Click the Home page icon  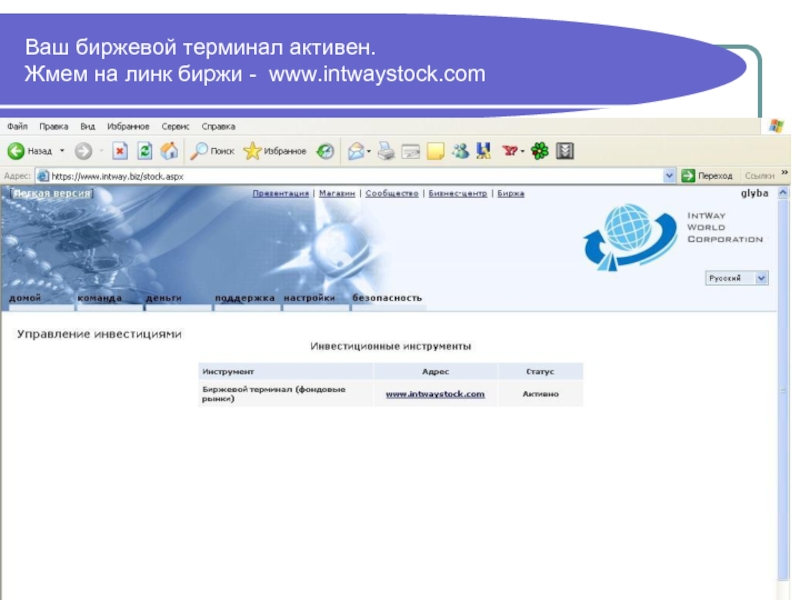click(169, 151)
